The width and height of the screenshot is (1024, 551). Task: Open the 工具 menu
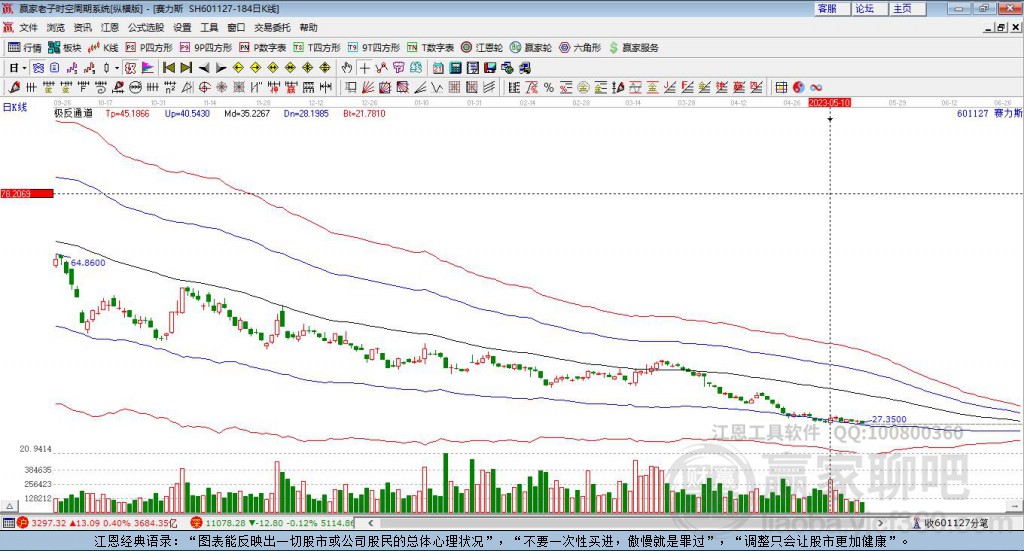[x=209, y=27]
